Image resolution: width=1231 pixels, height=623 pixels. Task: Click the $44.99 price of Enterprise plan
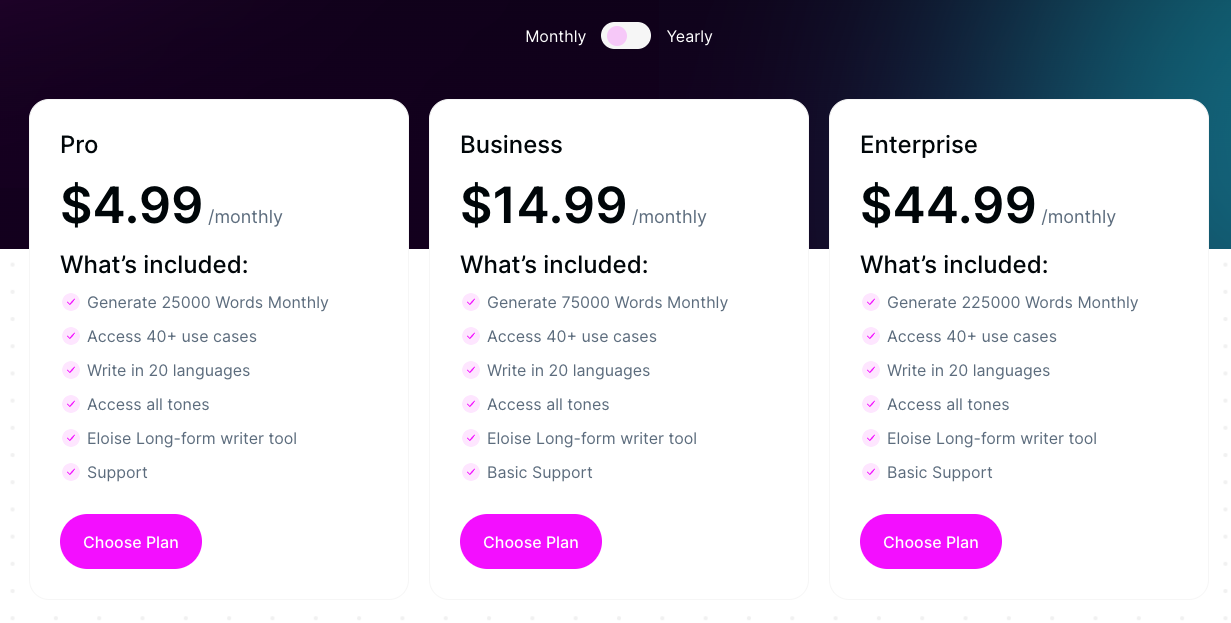(x=947, y=205)
